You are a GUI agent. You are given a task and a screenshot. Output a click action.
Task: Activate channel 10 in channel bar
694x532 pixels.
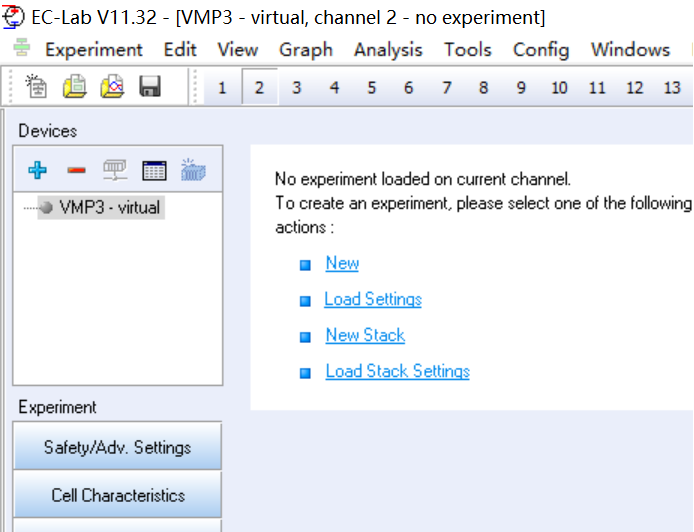[x=559, y=88]
